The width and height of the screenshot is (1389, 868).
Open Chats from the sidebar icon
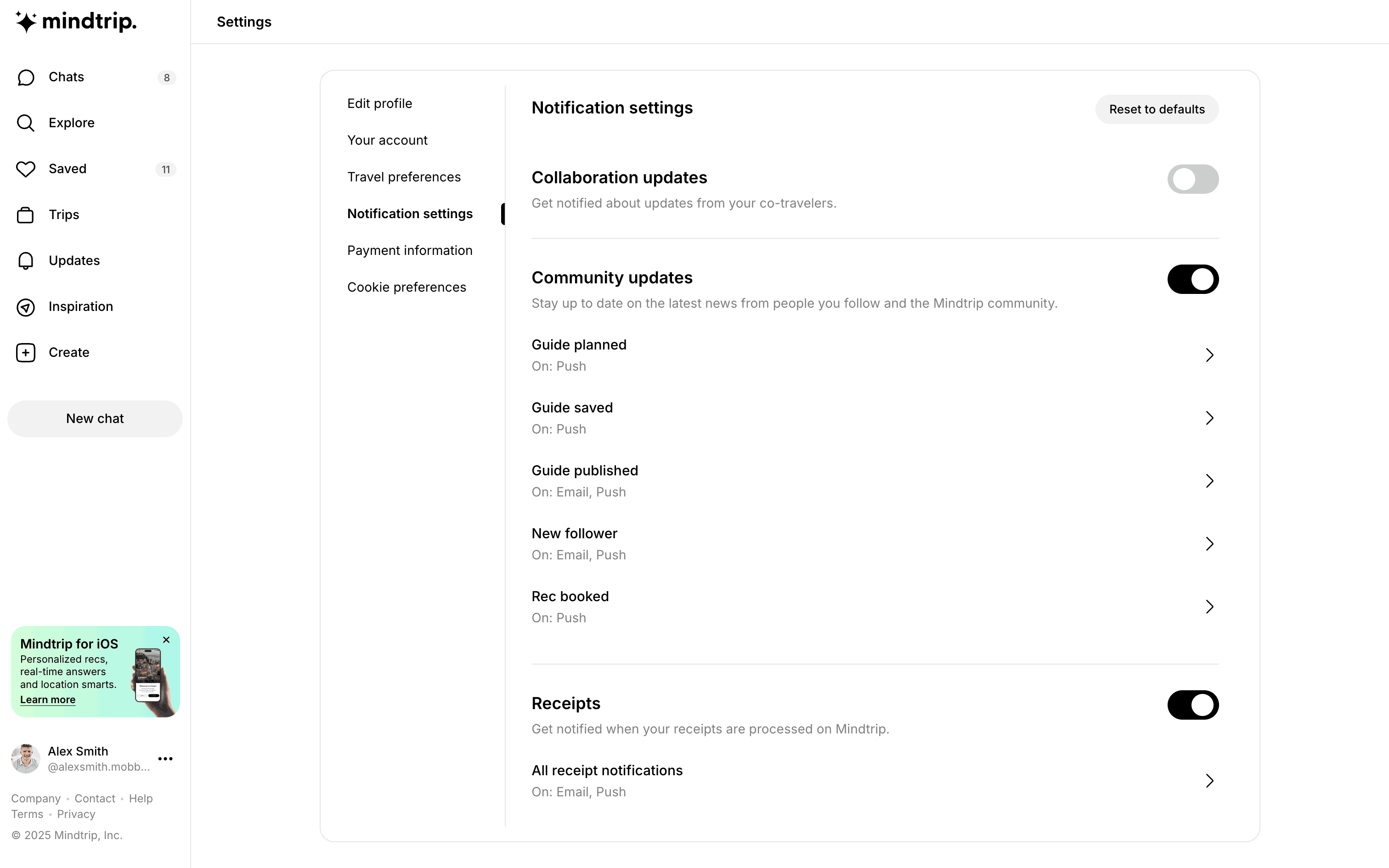pos(26,78)
